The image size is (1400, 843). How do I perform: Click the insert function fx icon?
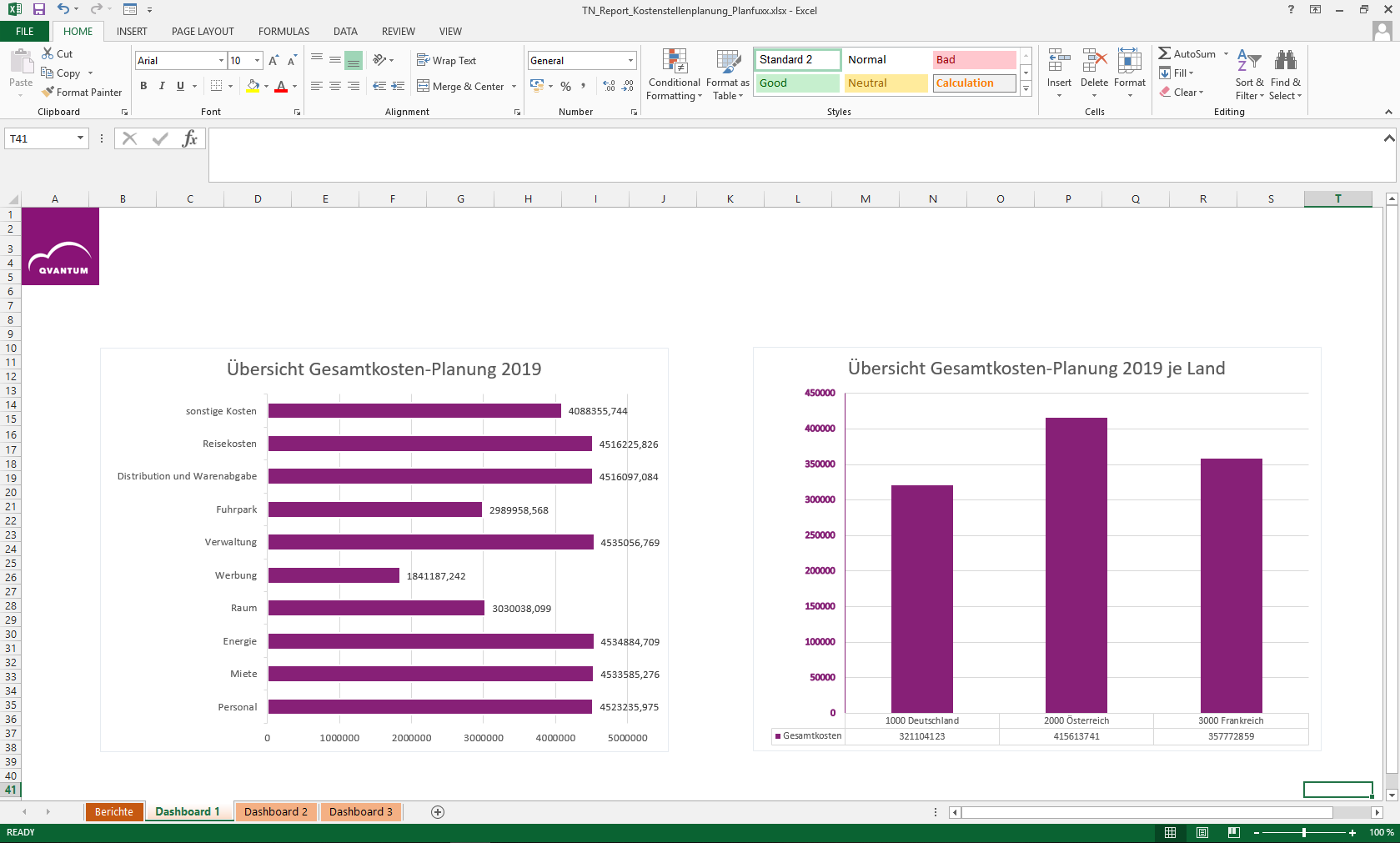point(190,138)
